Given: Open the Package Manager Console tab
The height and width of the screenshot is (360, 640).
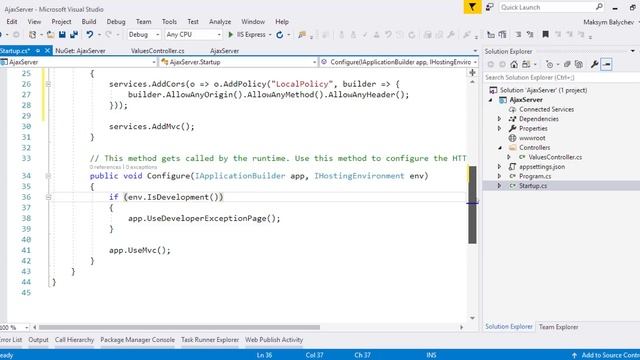Looking at the screenshot, I should coord(138,340).
